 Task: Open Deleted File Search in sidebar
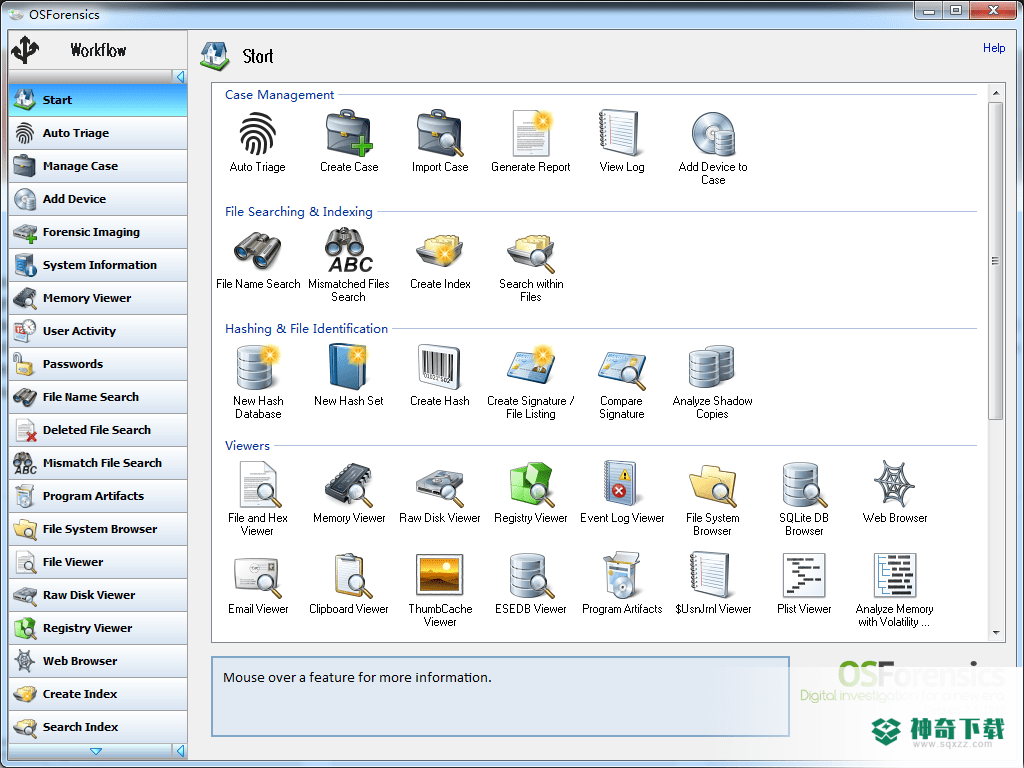98,430
